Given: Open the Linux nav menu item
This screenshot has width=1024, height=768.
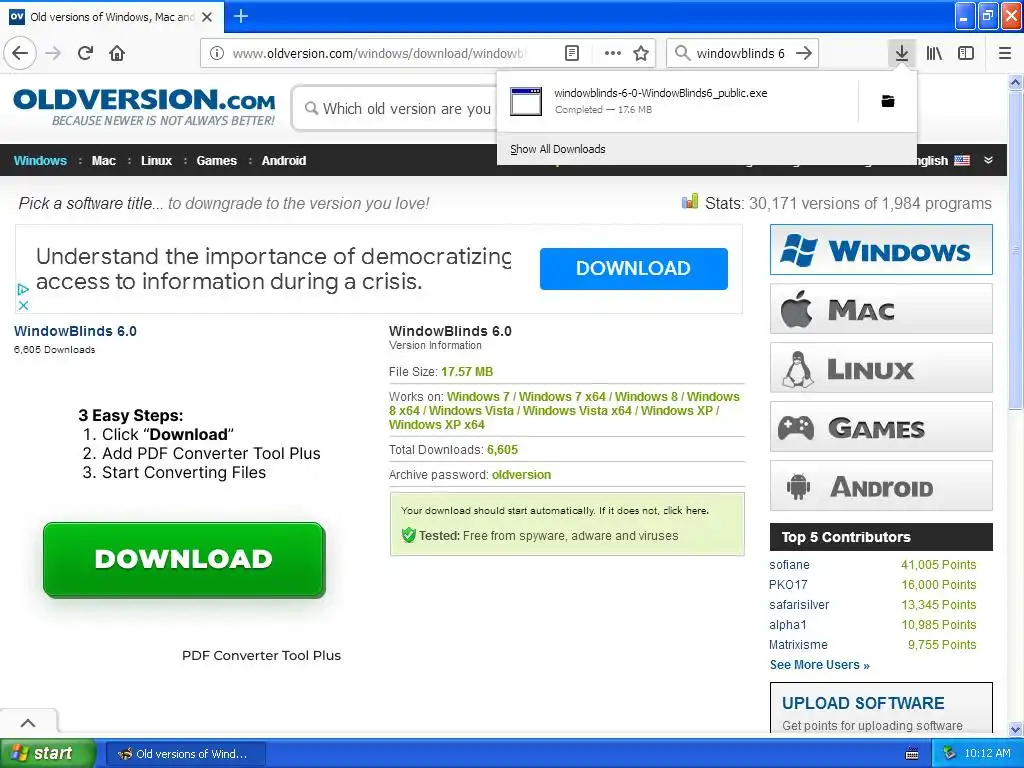Looking at the screenshot, I should tap(156, 161).
